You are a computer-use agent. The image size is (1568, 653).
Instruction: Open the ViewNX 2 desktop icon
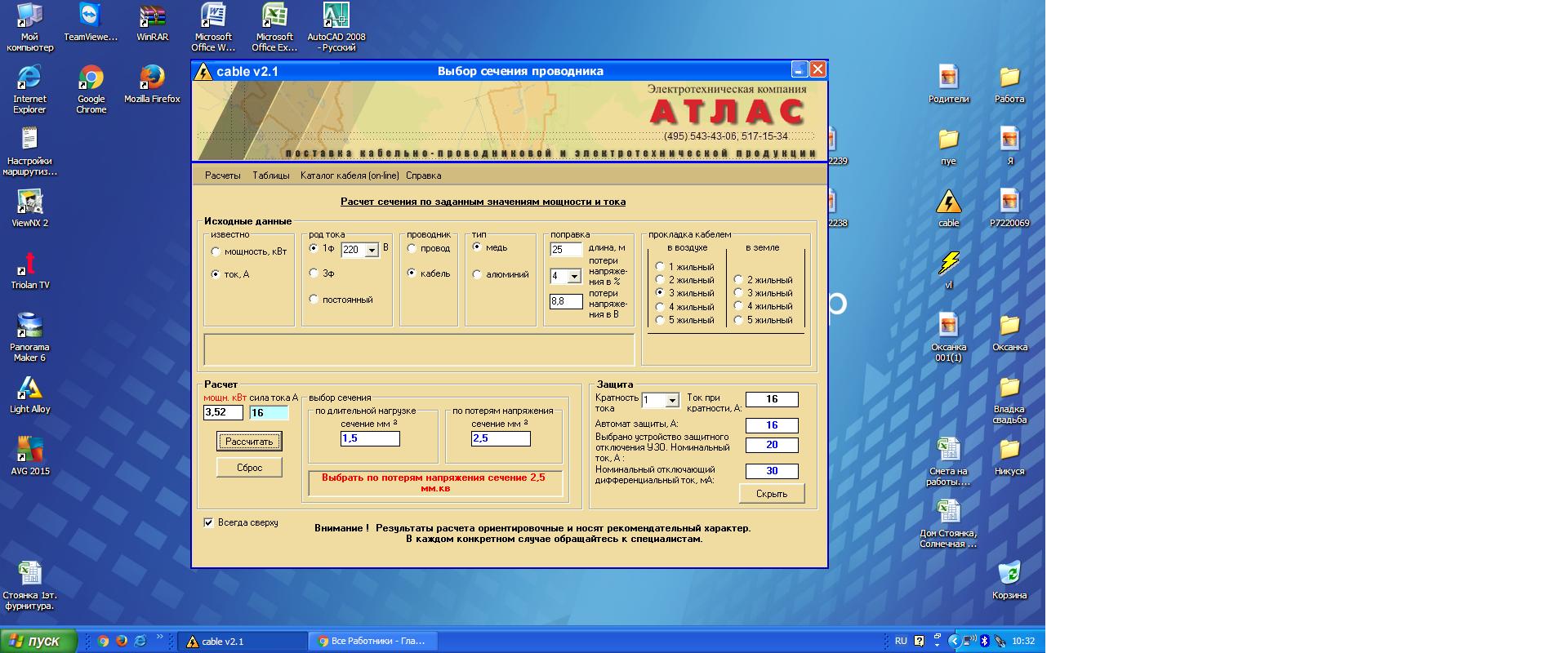click(29, 208)
